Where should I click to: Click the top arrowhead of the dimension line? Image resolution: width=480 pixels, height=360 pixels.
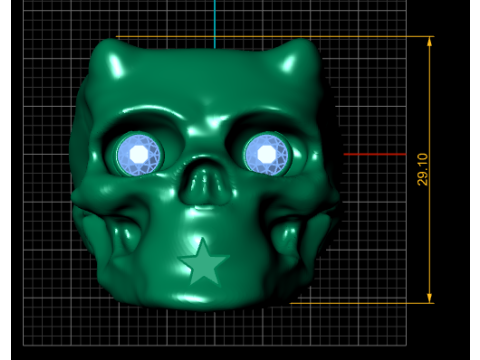[429, 42]
